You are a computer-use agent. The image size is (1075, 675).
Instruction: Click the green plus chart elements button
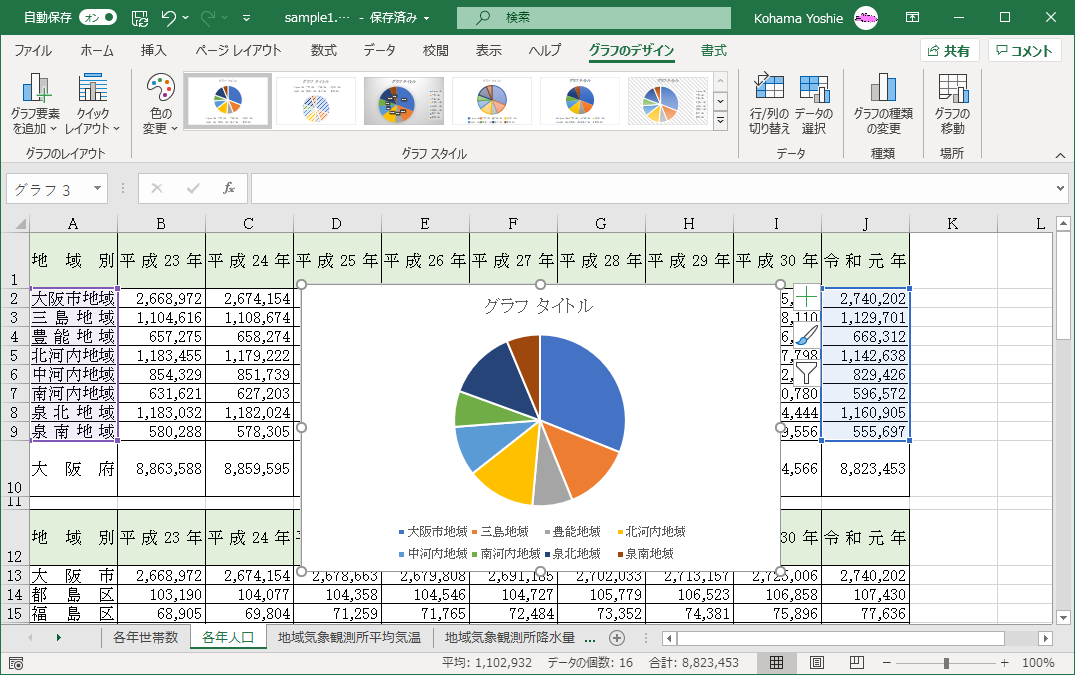pos(806,297)
